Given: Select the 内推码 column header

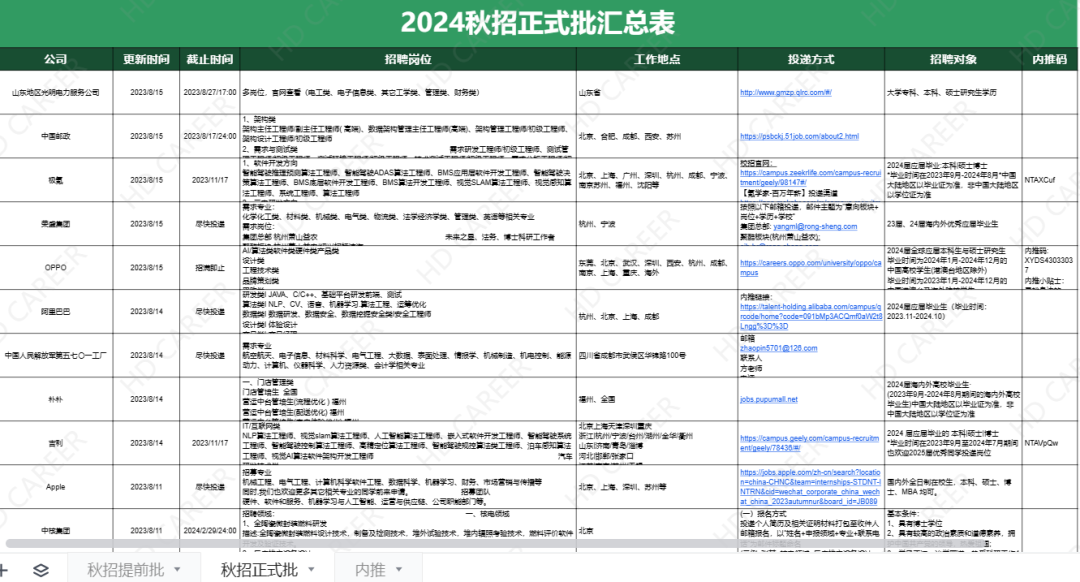Looking at the screenshot, I should (1050, 59).
